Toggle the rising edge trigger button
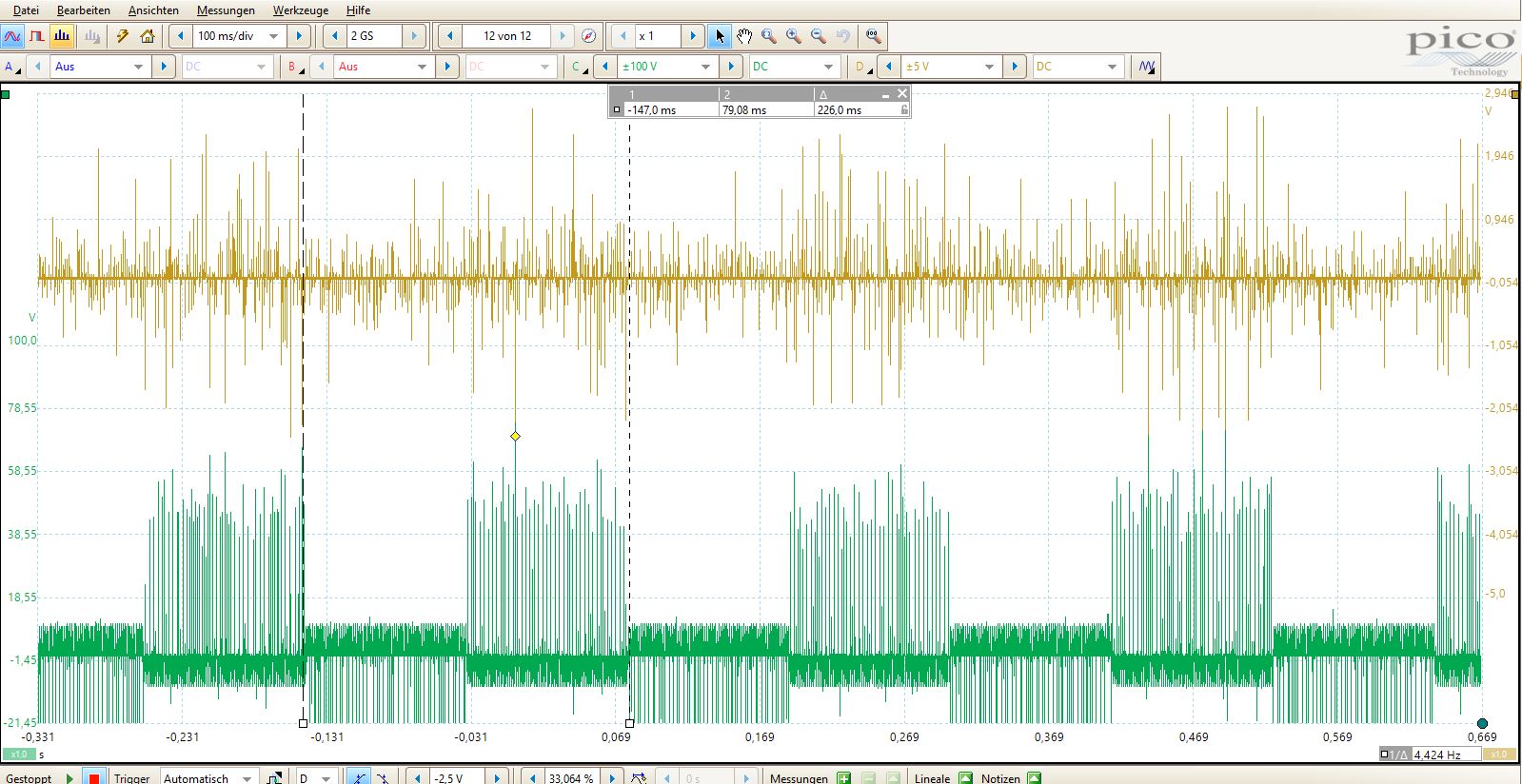Screen dimensions: 1522x784 click(358, 777)
